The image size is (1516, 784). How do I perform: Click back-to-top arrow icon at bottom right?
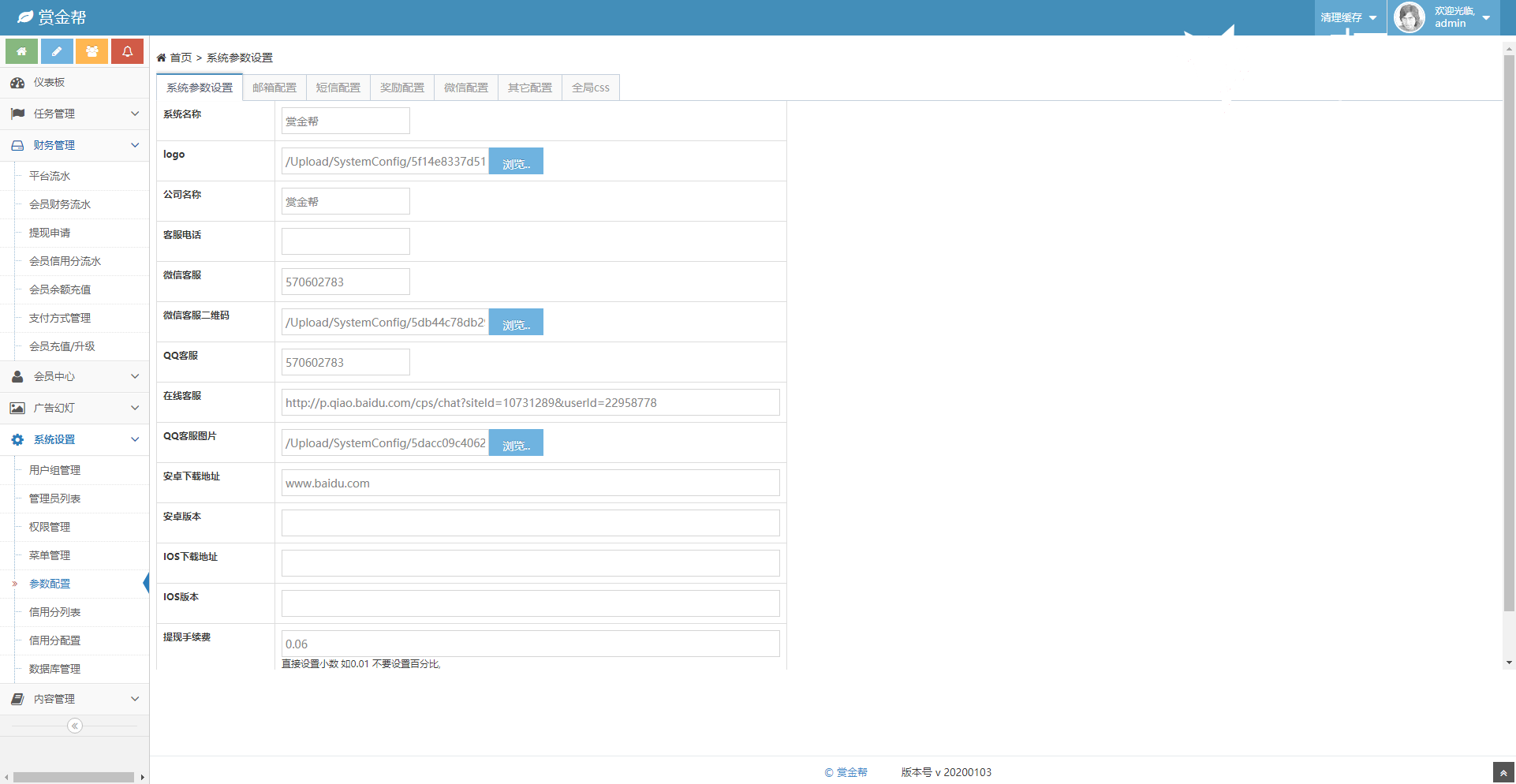point(1503,773)
